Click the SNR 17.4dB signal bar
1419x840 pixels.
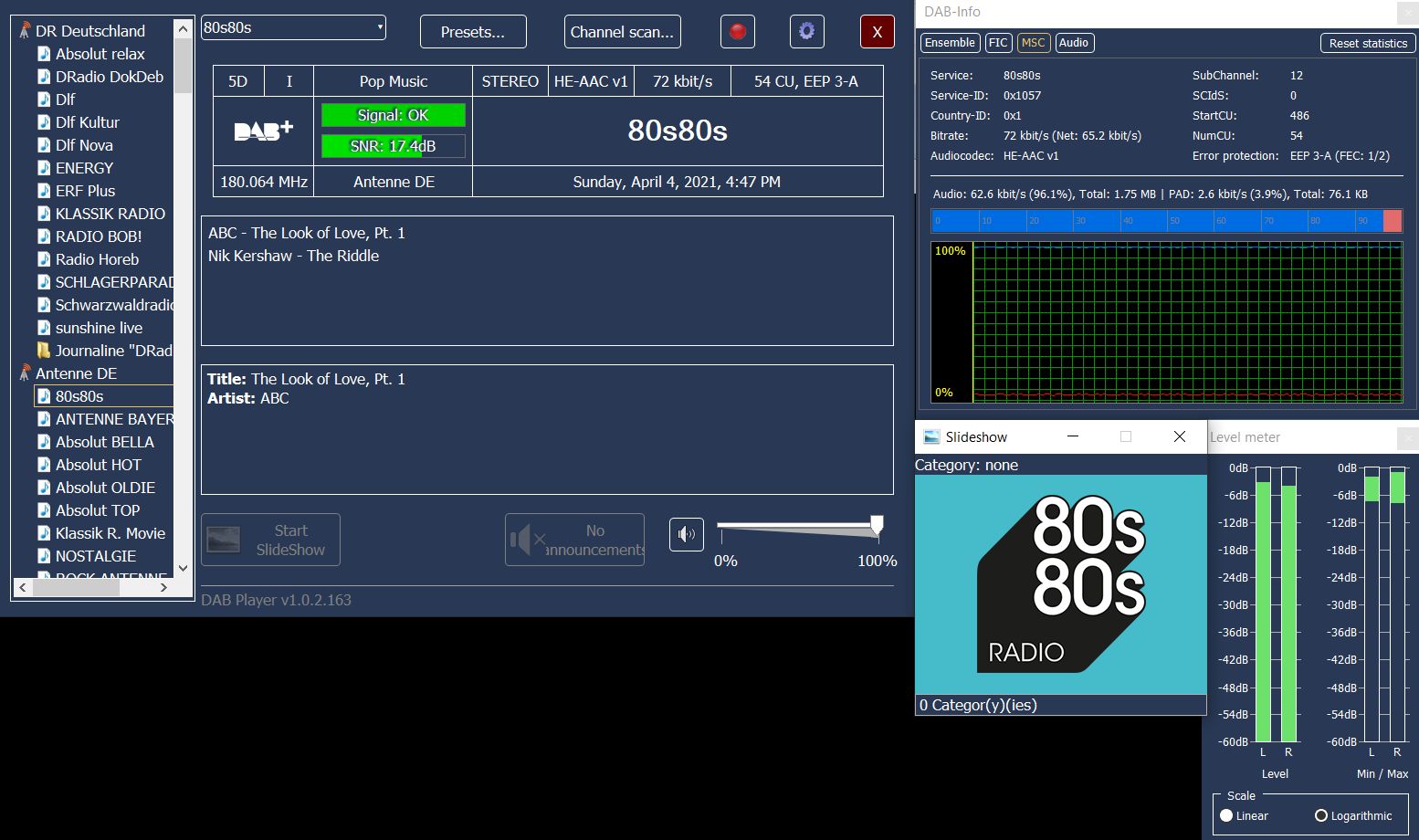(x=394, y=146)
